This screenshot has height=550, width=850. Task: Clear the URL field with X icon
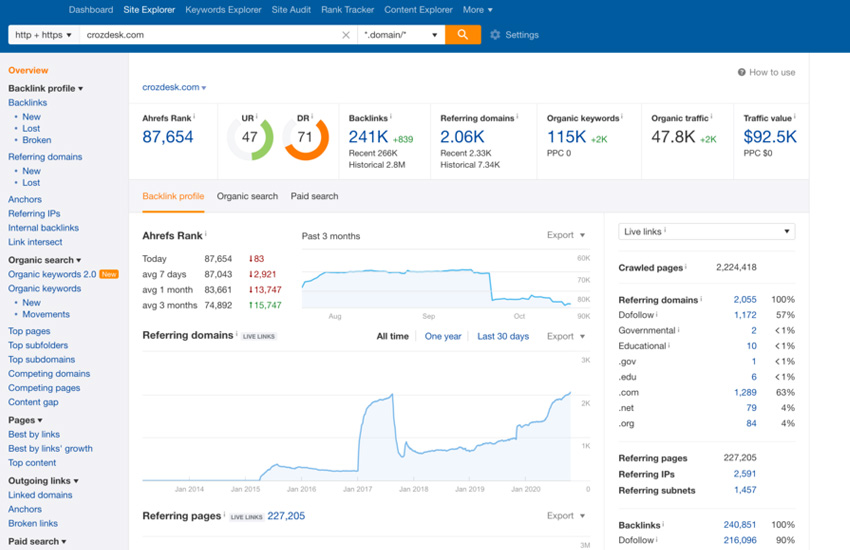(x=346, y=35)
